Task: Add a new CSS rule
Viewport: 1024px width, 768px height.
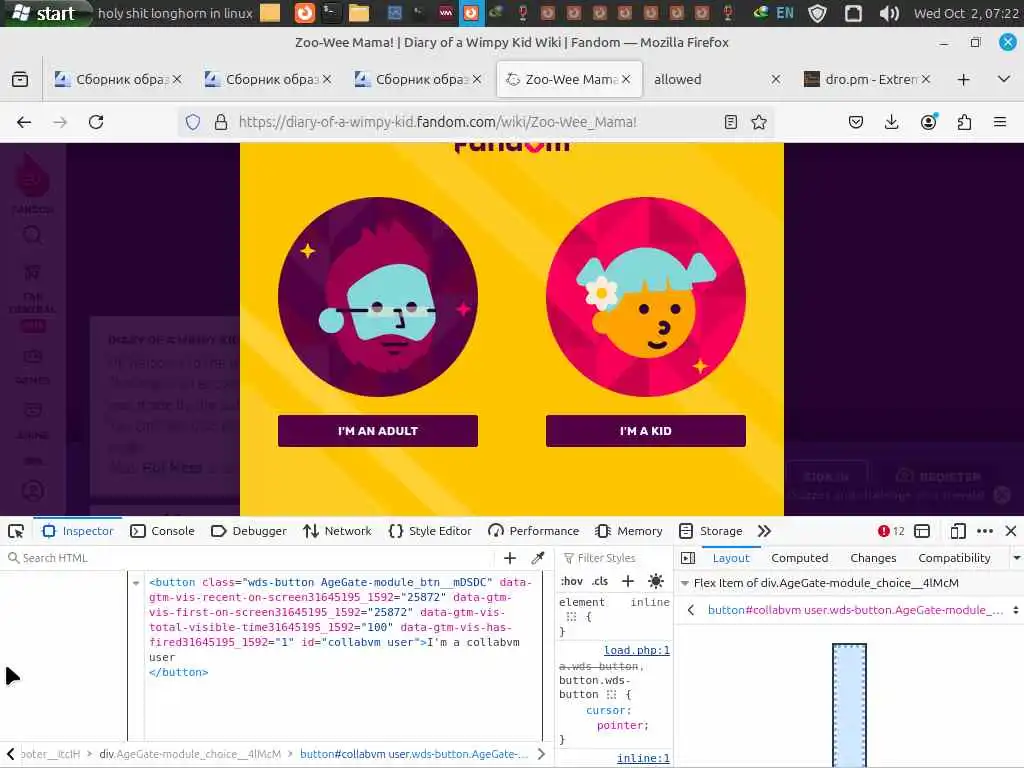Action: pyautogui.click(x=628, y=581)
